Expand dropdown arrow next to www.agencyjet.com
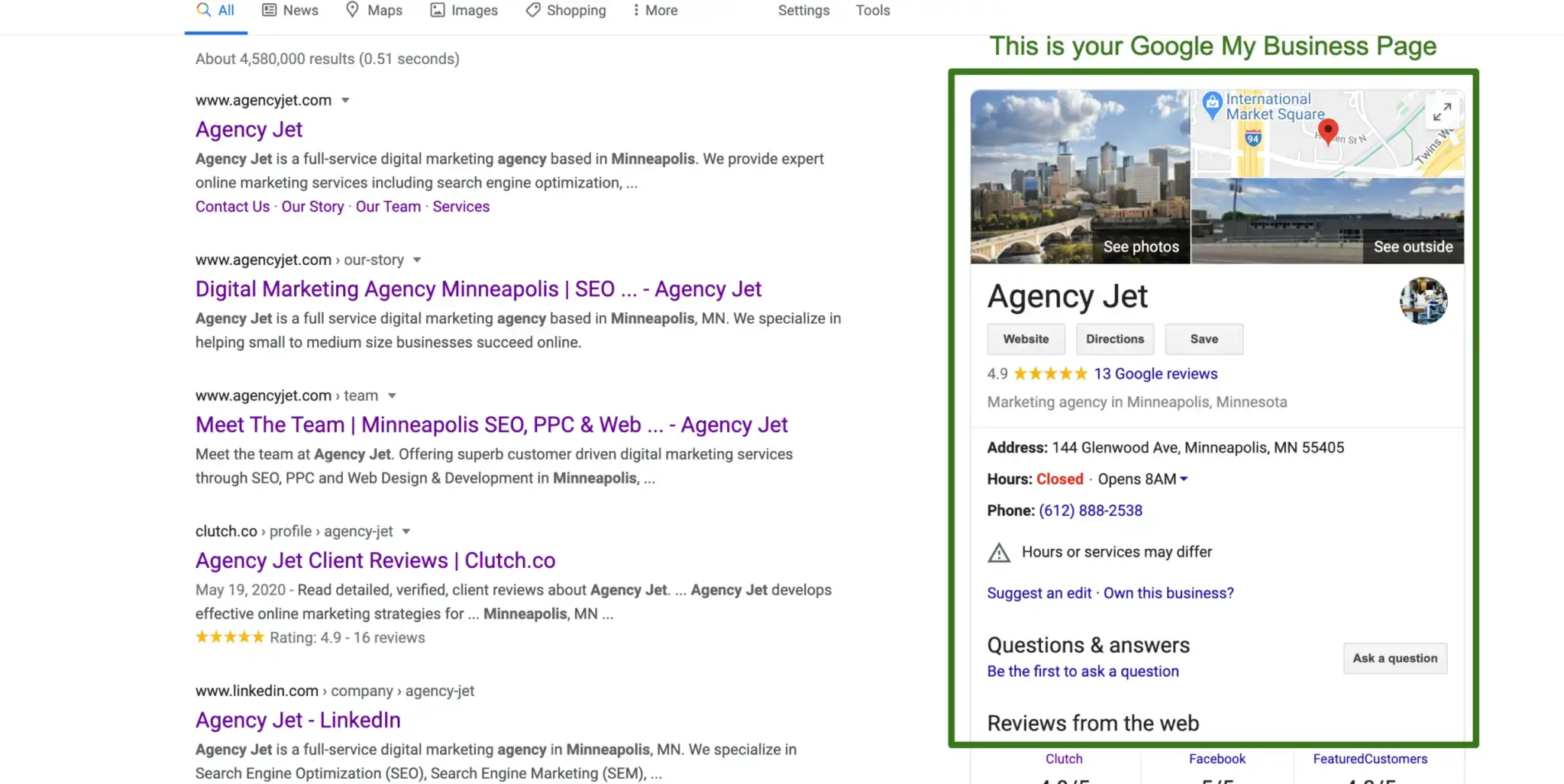This screenshot has height=784, width=1564. point(345,101)
